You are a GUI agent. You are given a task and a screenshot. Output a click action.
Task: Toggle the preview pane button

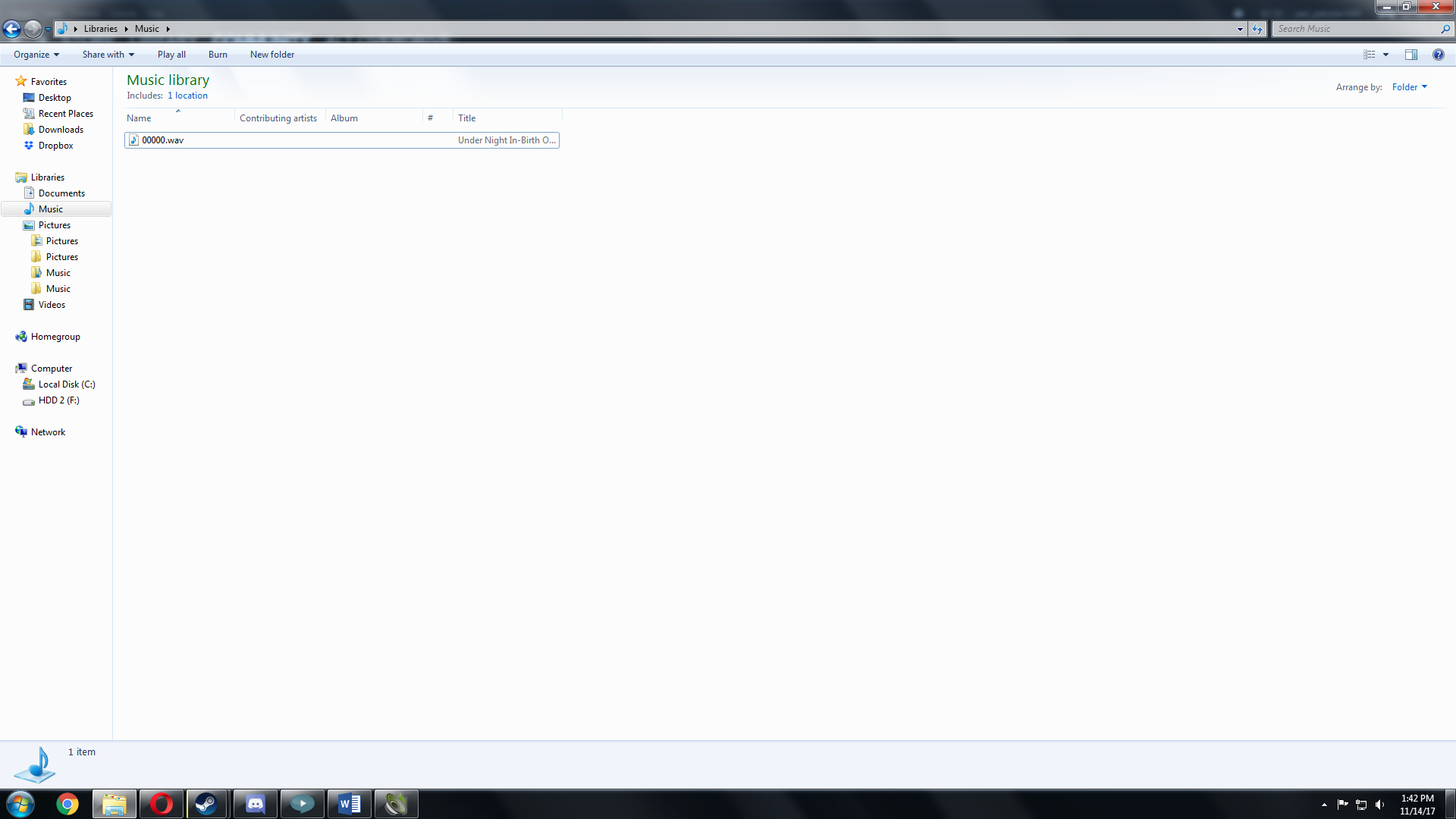pos(1410,55)
